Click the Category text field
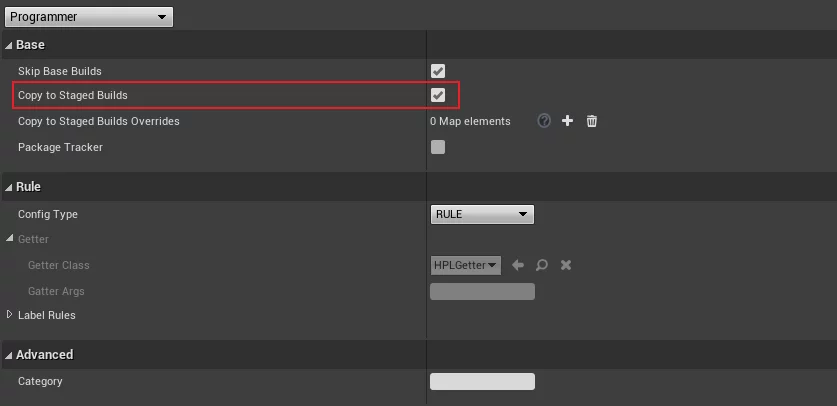Screen dimensions: 837x406 point(482,381)
